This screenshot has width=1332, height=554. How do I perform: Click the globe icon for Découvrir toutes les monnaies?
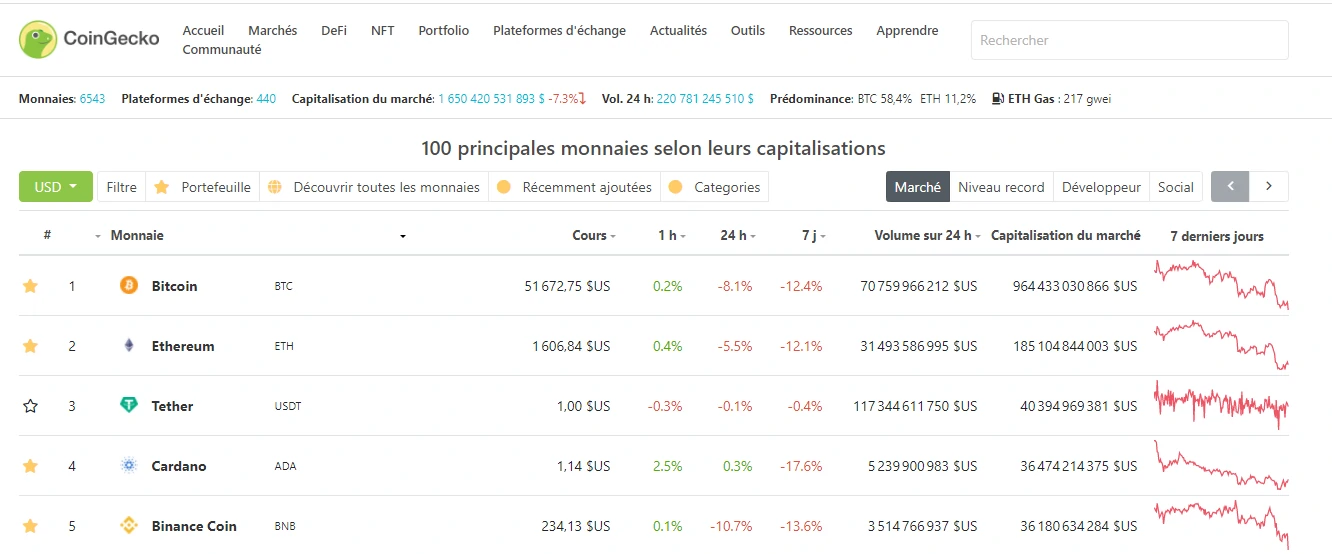tap(275, 187)
